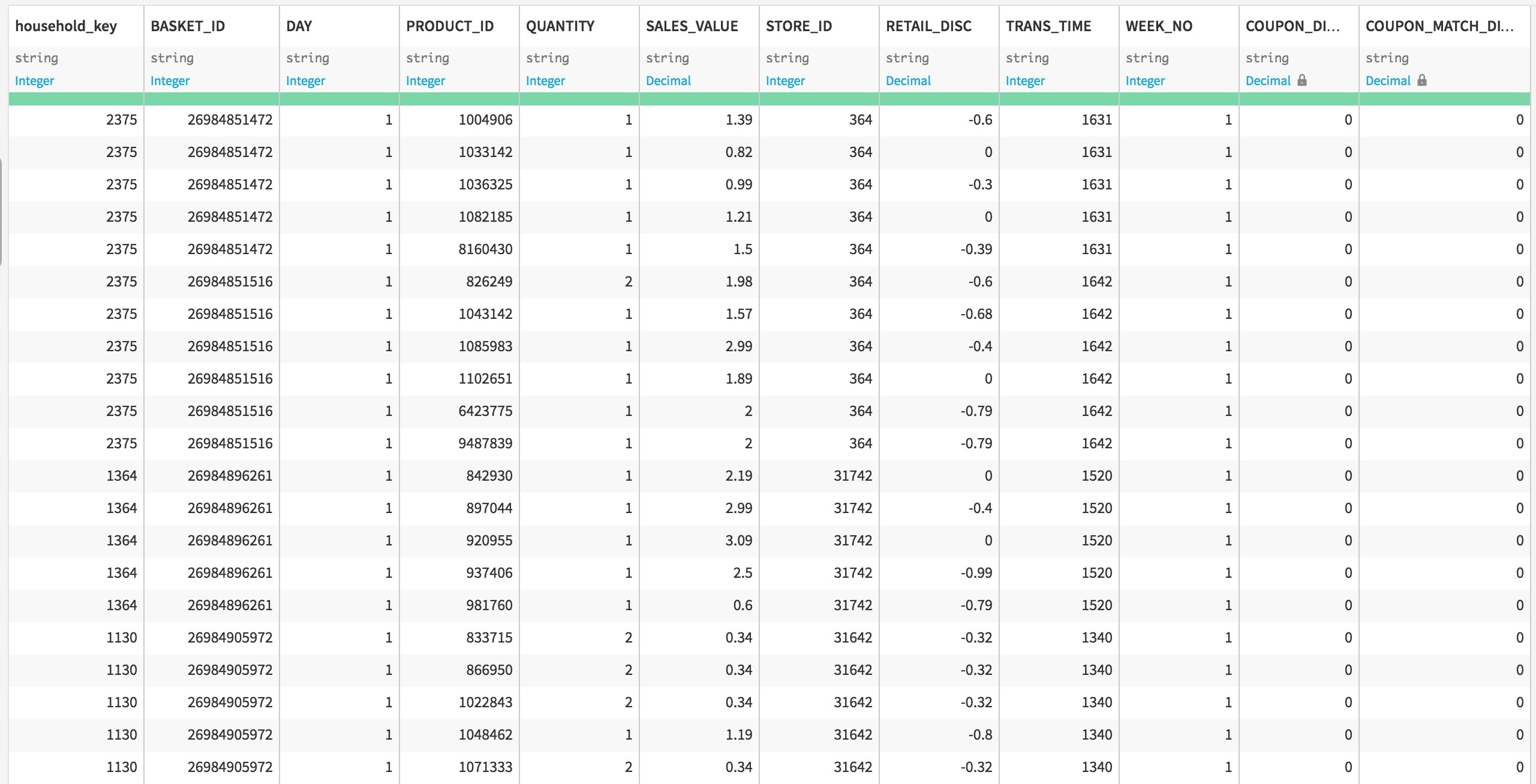Screen dimensions: 1536x784
Task: Select the SALES_VALUE column header
Action: pos(692,26)
